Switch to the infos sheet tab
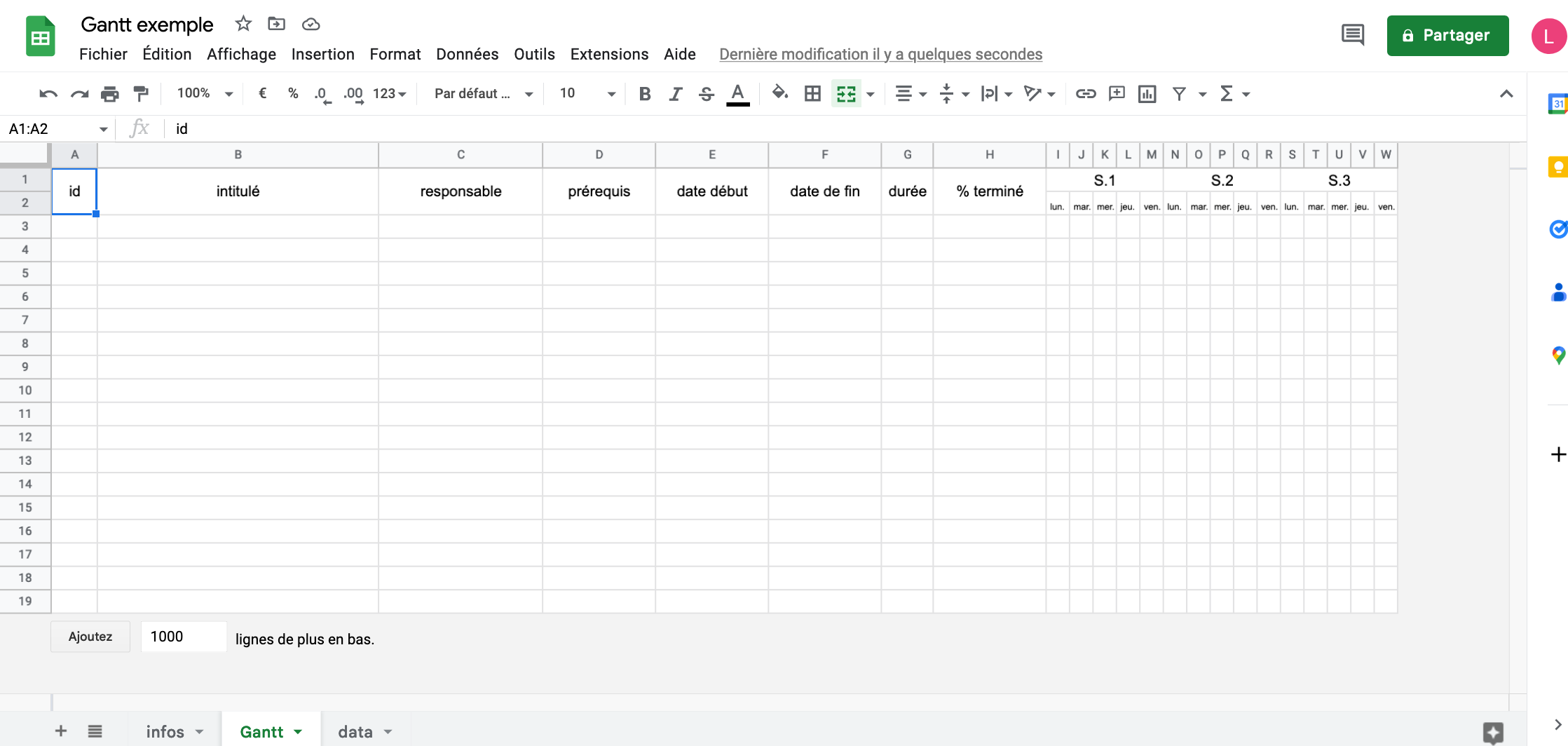 [175, 731]
